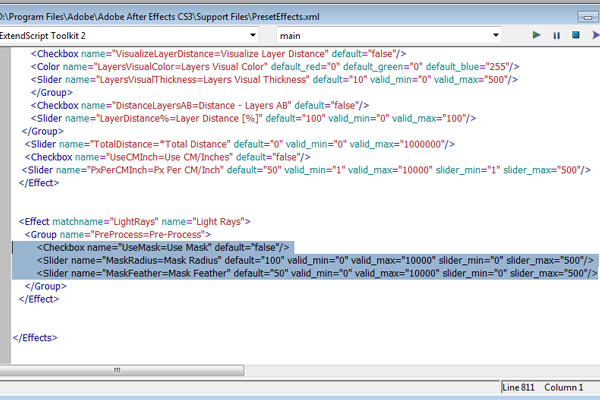Click the highlighted UseMask Checkbox line
Viewport: 600px width, 400px height.
click(x=163, y=248)
